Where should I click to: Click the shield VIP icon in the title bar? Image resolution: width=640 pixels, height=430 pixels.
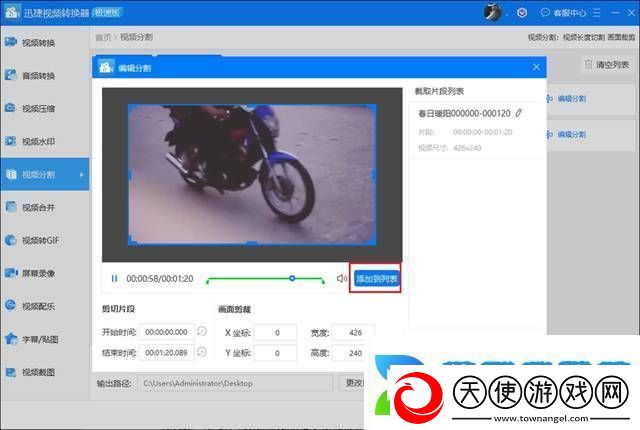522,13
